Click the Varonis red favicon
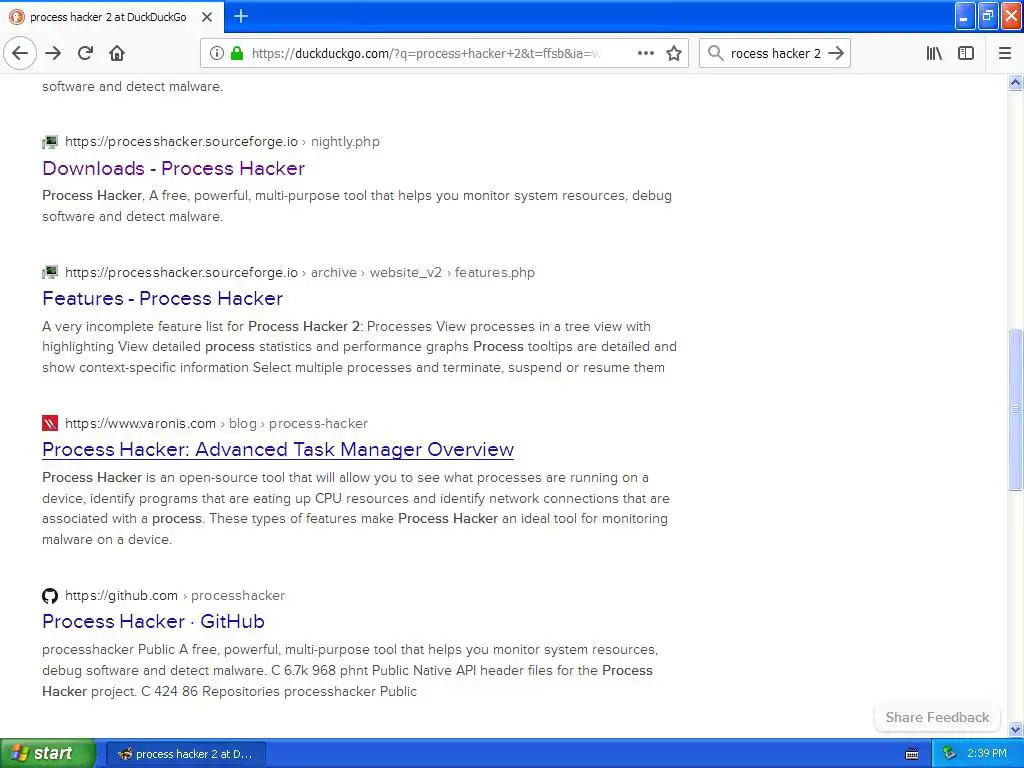Screen dimensions: 1024x768 click(x=50, y=423)
